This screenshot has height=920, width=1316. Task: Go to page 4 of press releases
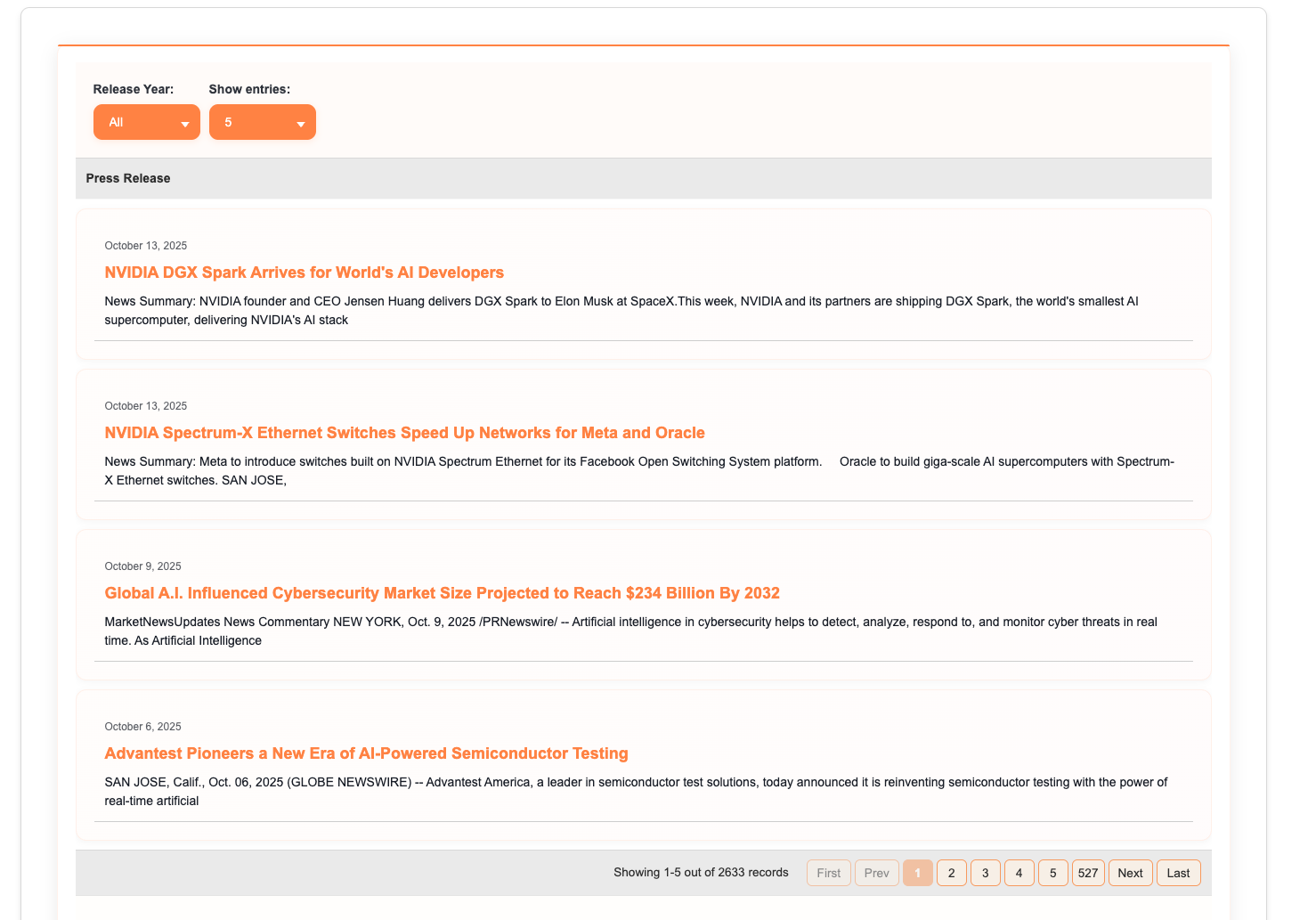coord(1019,873)
